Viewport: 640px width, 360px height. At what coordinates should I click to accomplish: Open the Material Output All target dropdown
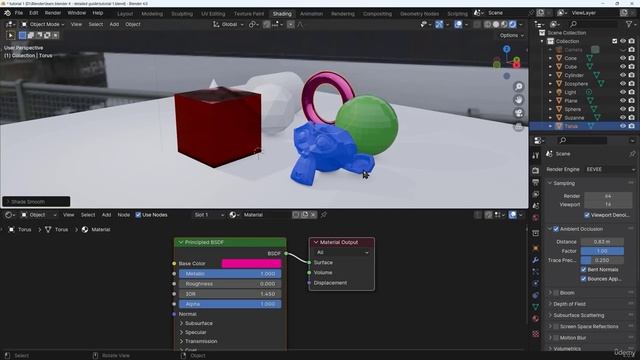click(342, 253)
